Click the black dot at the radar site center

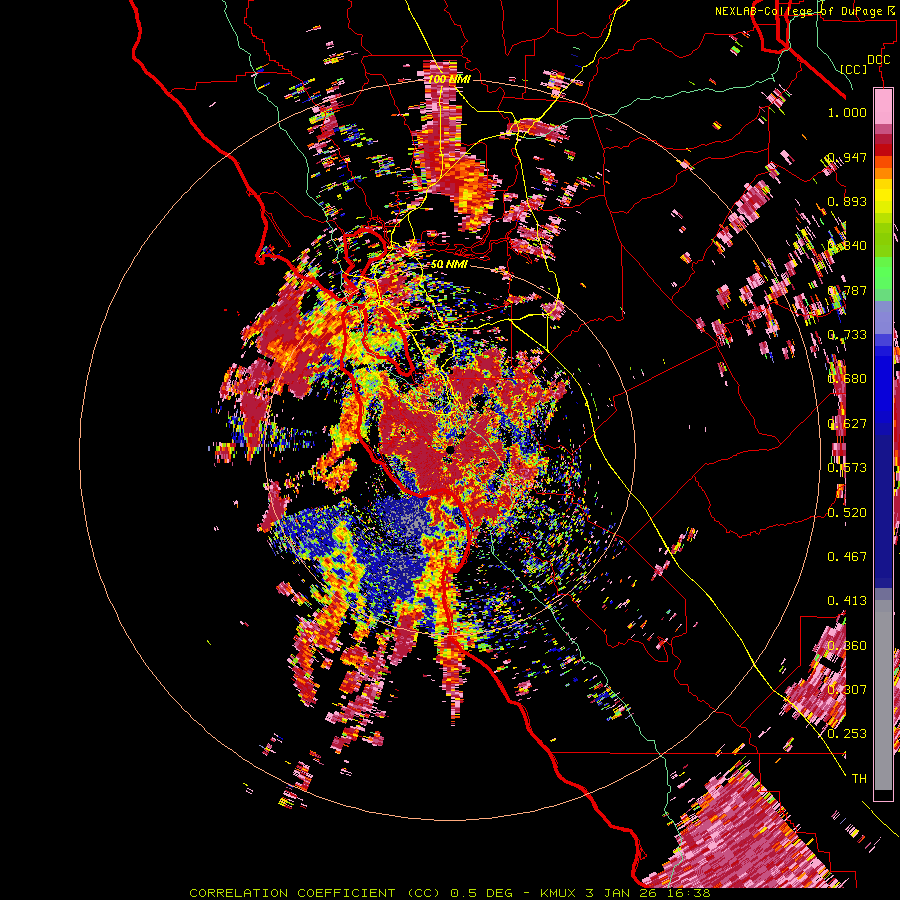point(451,449)
